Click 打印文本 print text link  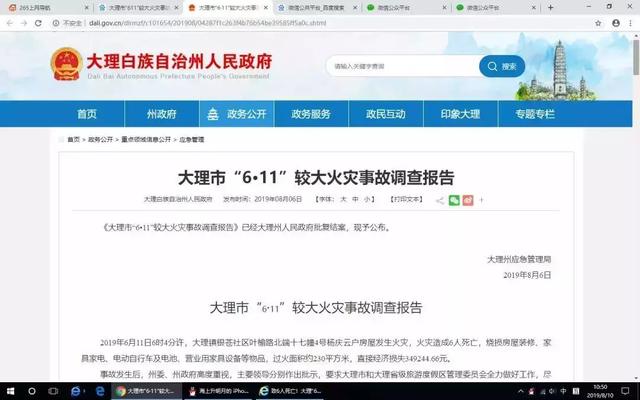pos(406,200)
